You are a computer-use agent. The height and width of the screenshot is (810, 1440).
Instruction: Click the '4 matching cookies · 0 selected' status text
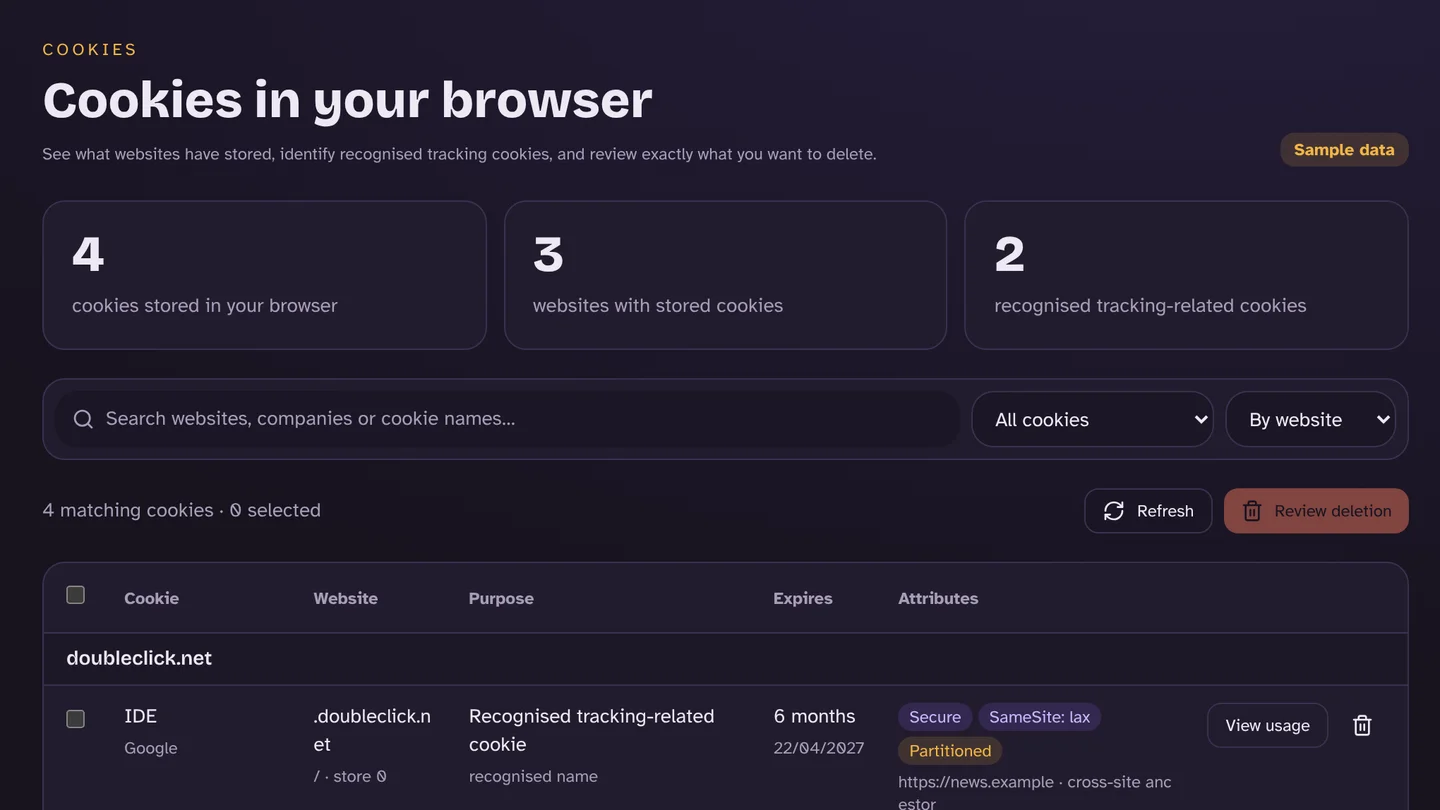click(182, 510)
